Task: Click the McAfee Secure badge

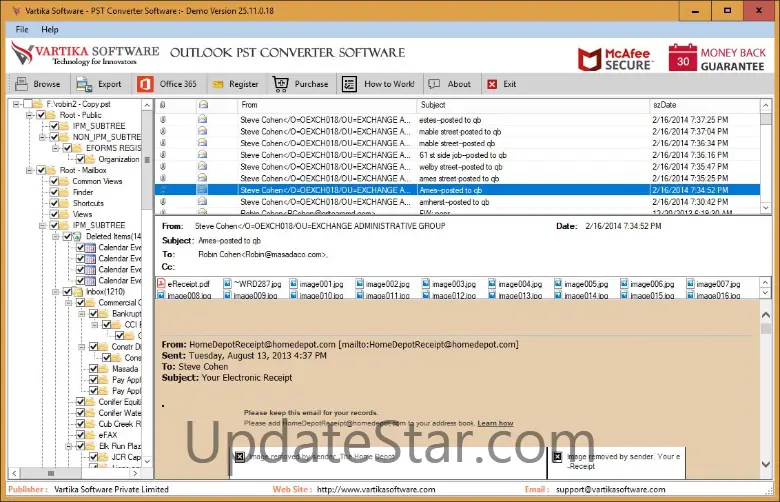Action: click(615, 59)
